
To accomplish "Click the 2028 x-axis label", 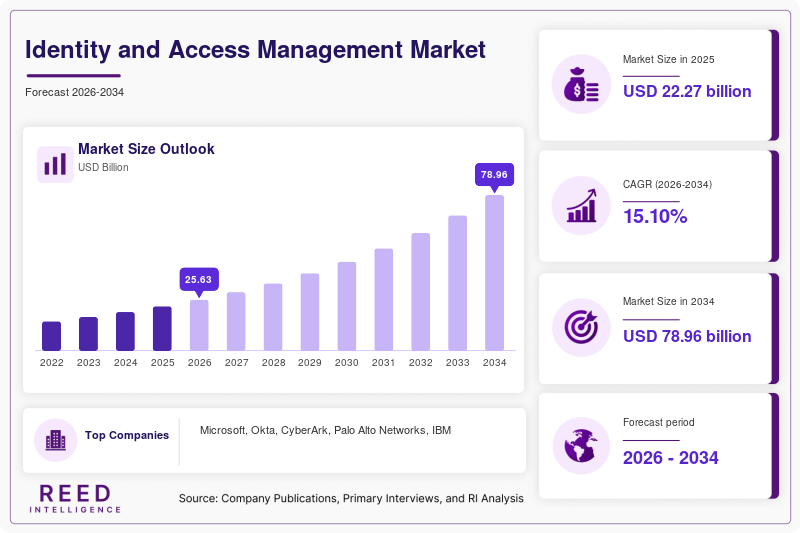I will (273, 363).
